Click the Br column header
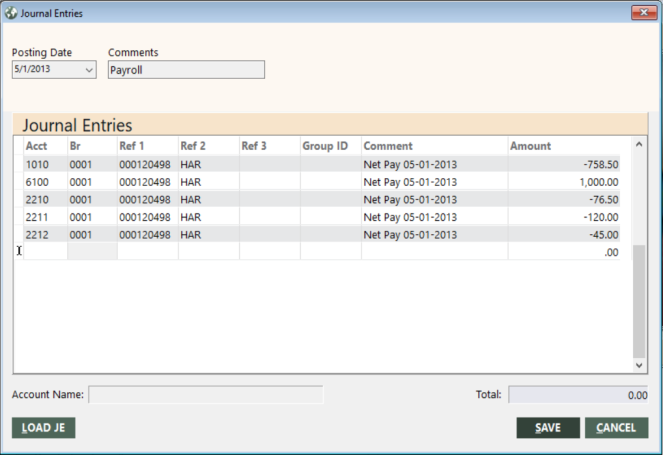This screenshot has height=455, width=663. [92, 146]
